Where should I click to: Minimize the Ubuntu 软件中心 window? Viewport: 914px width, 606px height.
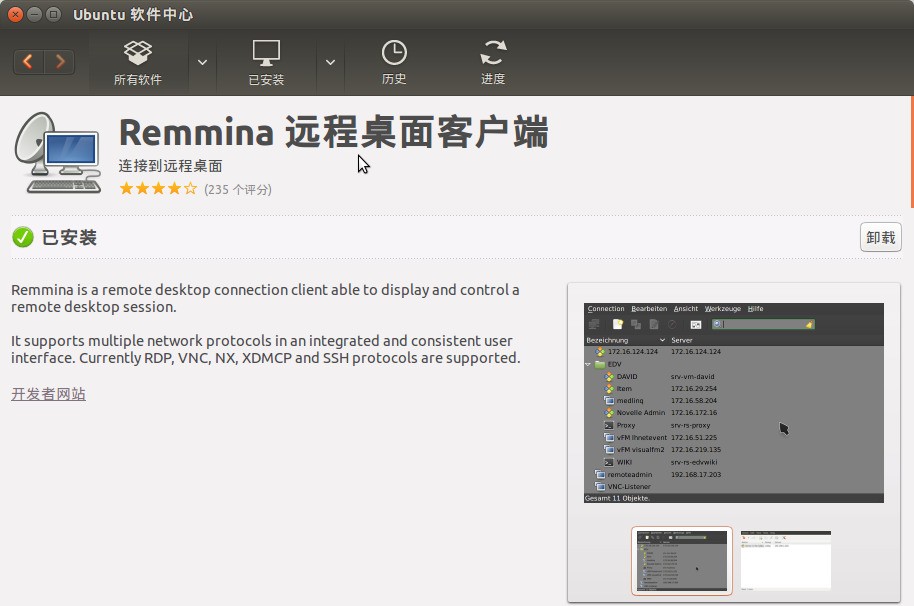tap(34, 14)
